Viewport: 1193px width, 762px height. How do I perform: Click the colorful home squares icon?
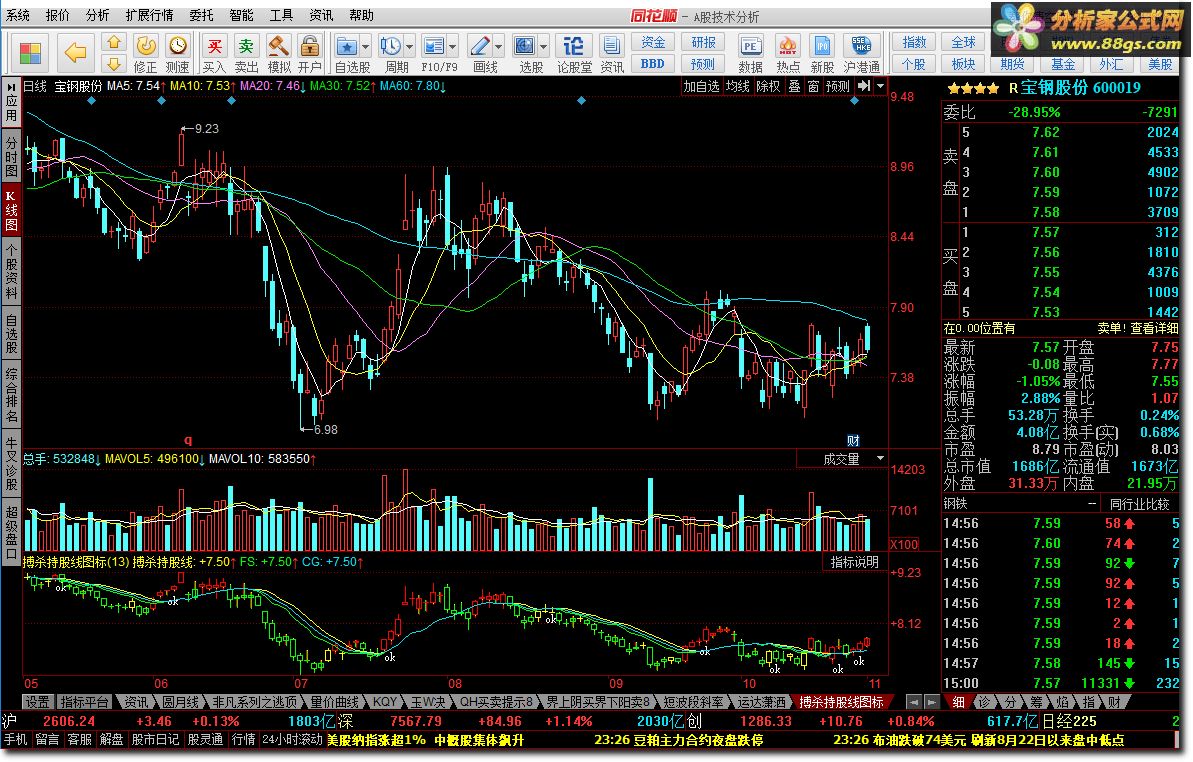pyautogui.click(x=30, y=53)
